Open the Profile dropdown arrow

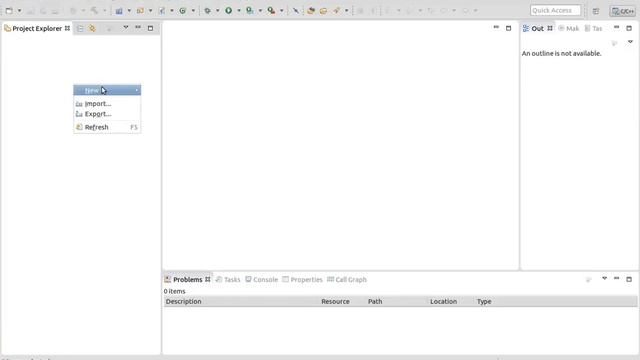pos(260,11)
